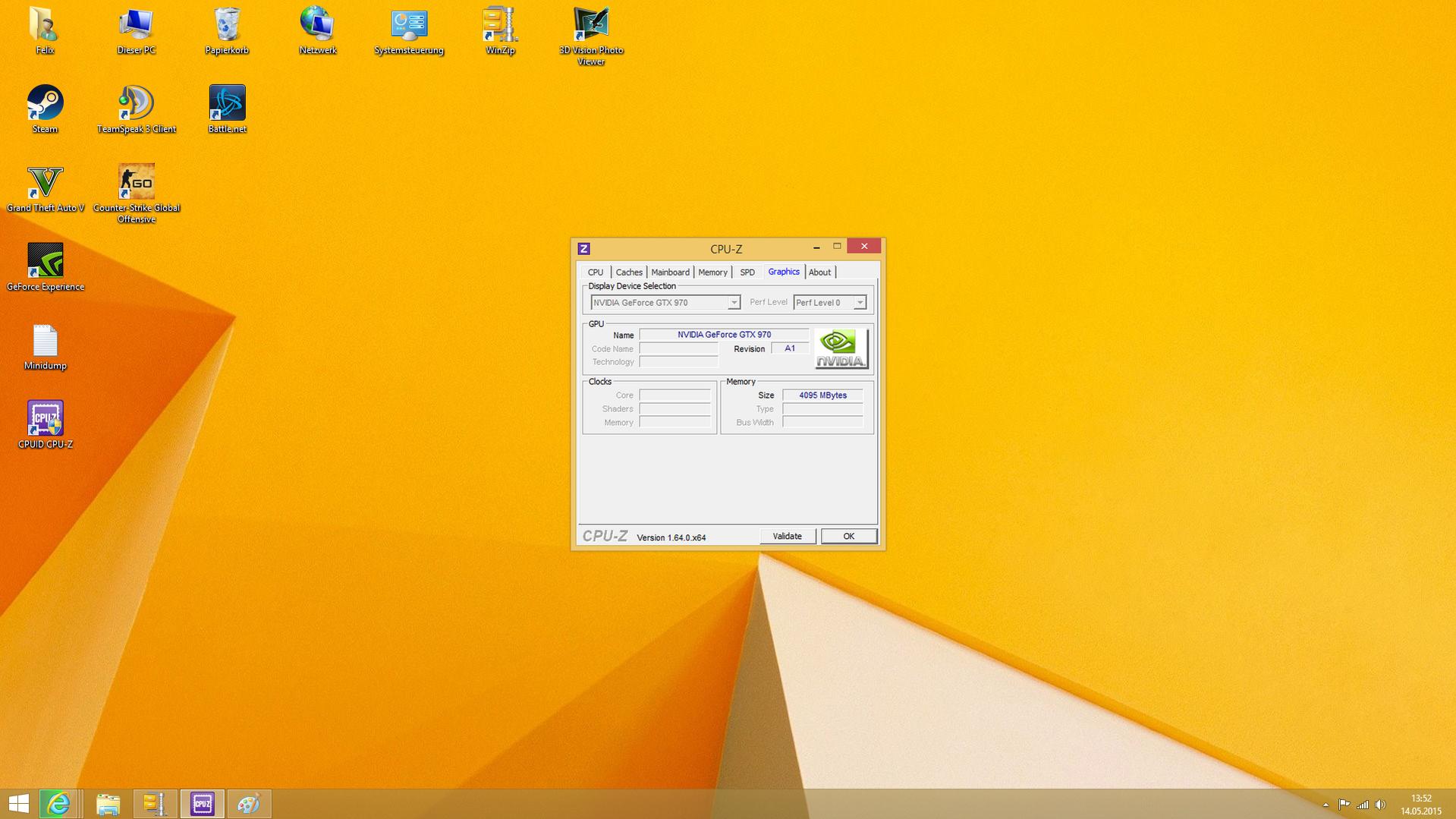Switch to the Memory tab

coord(712,272)
